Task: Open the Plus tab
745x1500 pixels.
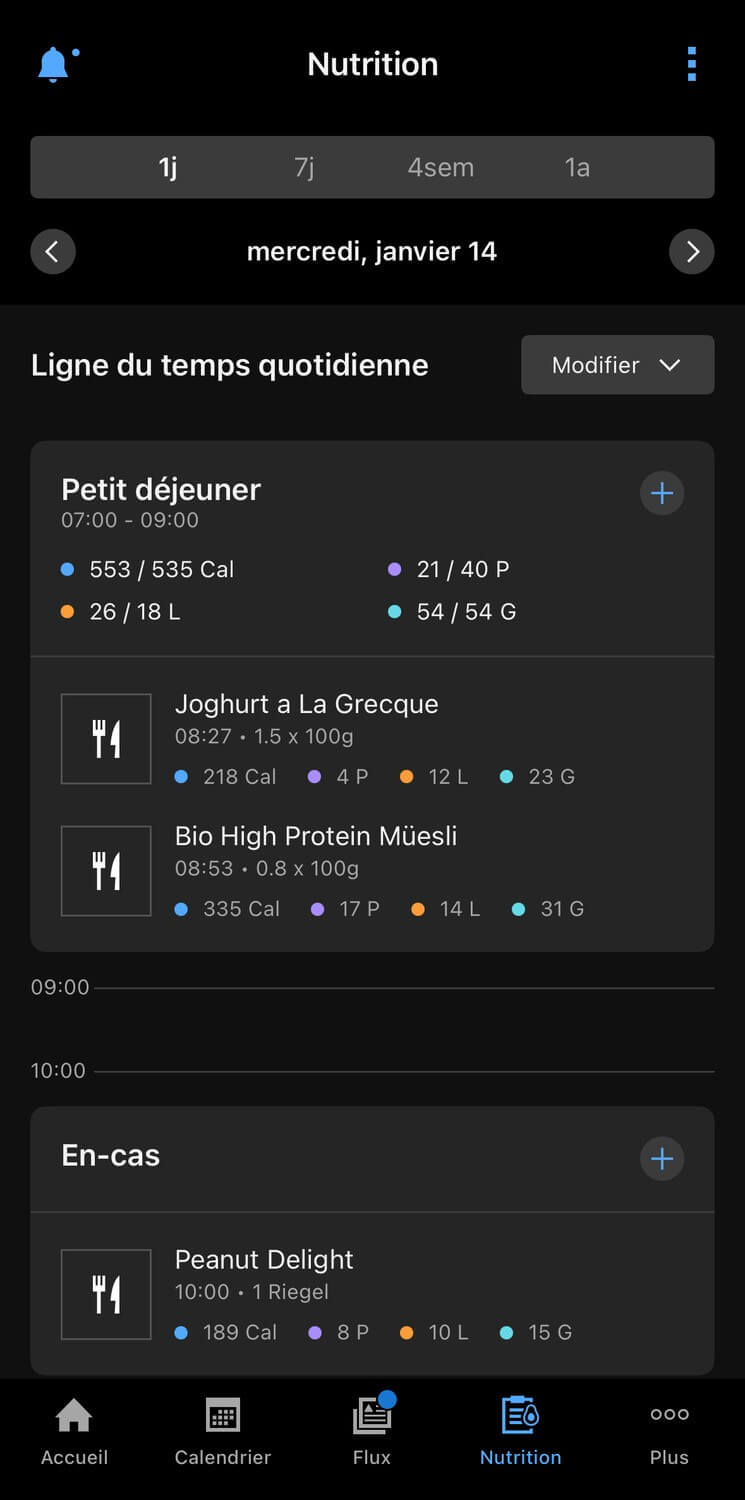Action: (669, 1432)
